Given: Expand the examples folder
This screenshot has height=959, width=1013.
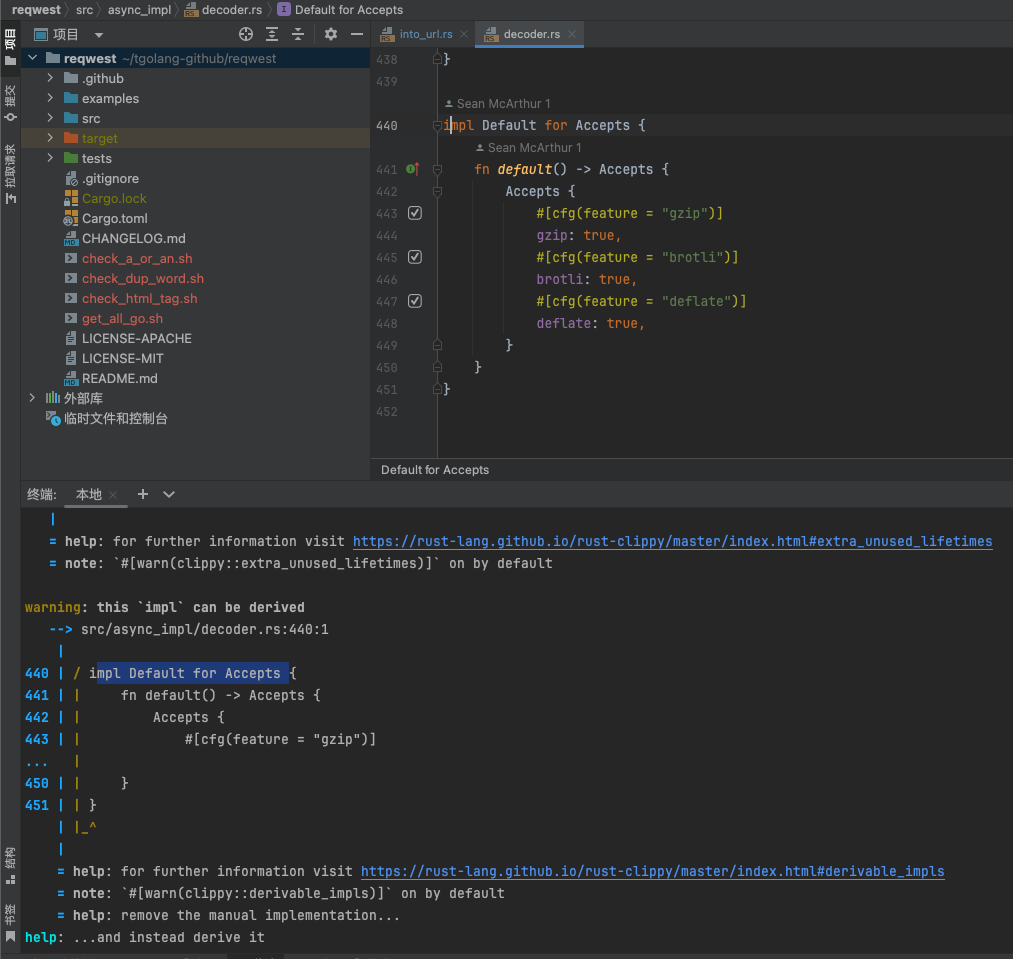Looking at the screenshot, I should (50, 98).
